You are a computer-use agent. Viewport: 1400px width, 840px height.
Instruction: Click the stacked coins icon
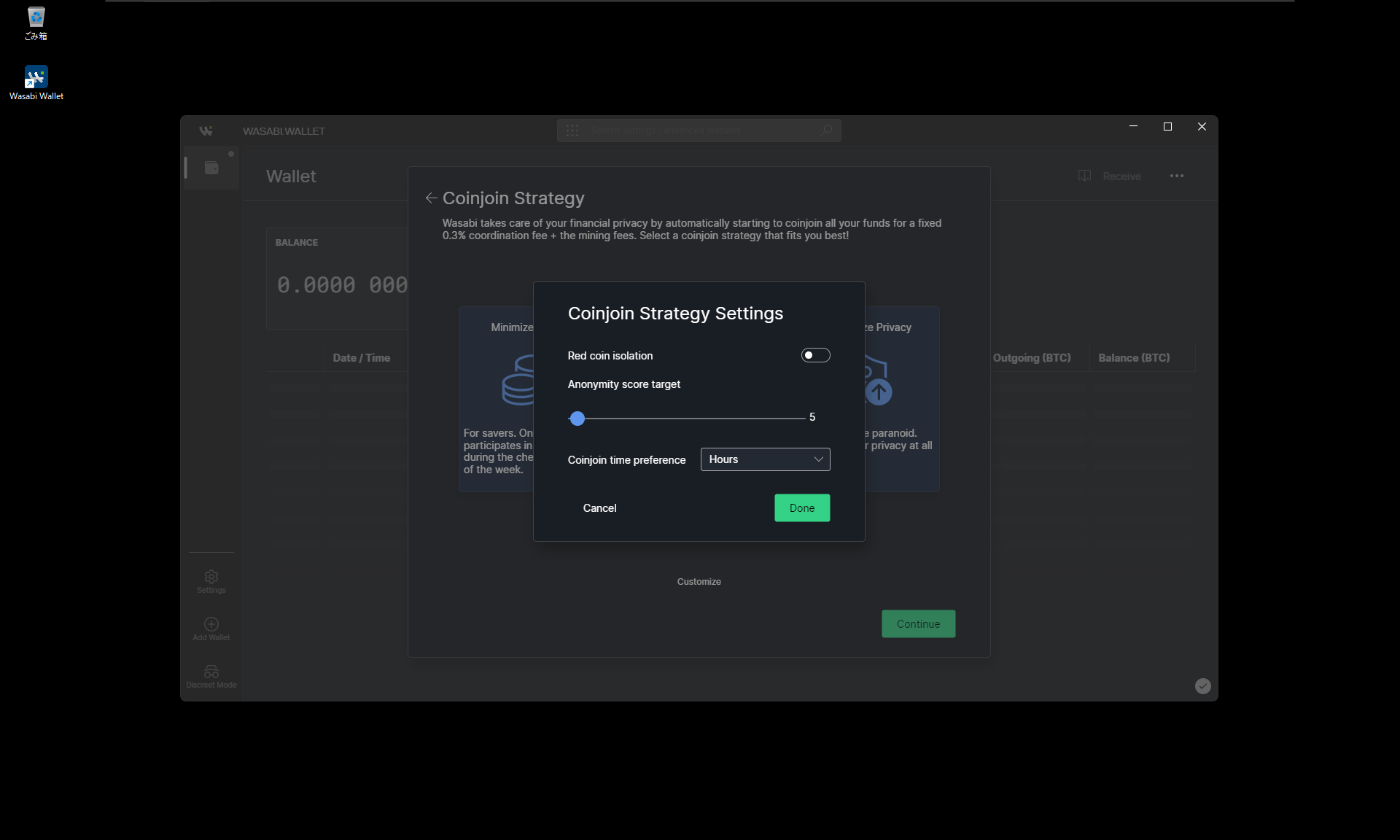tap(518, 380)
